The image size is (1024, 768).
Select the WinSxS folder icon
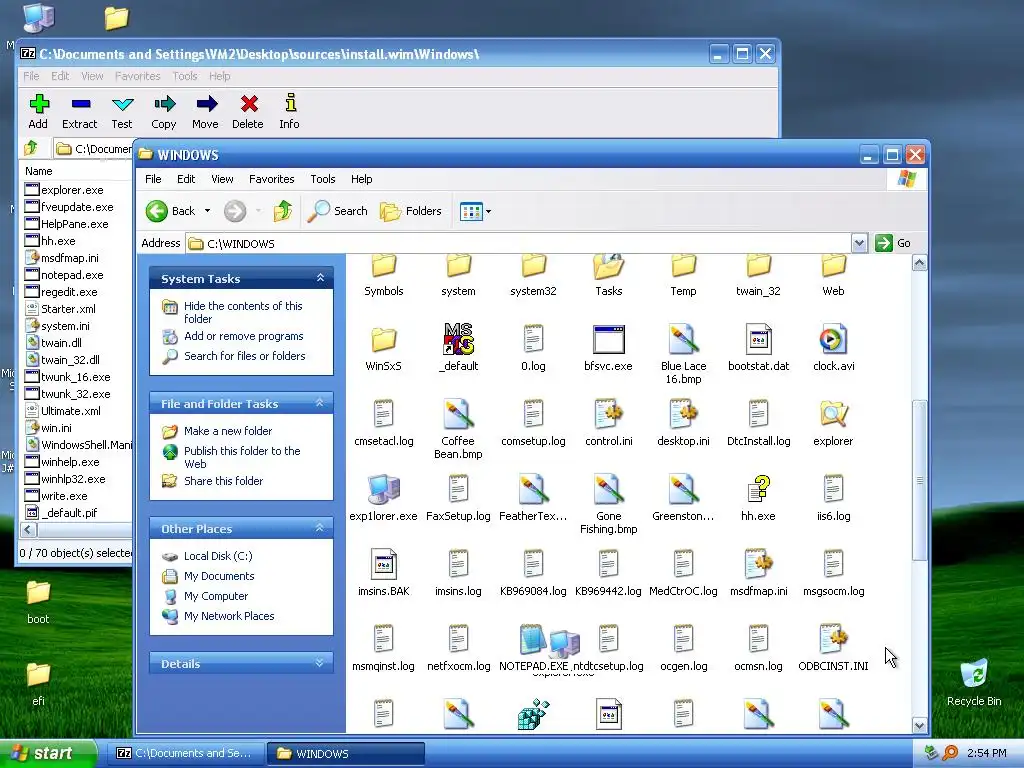384,340
